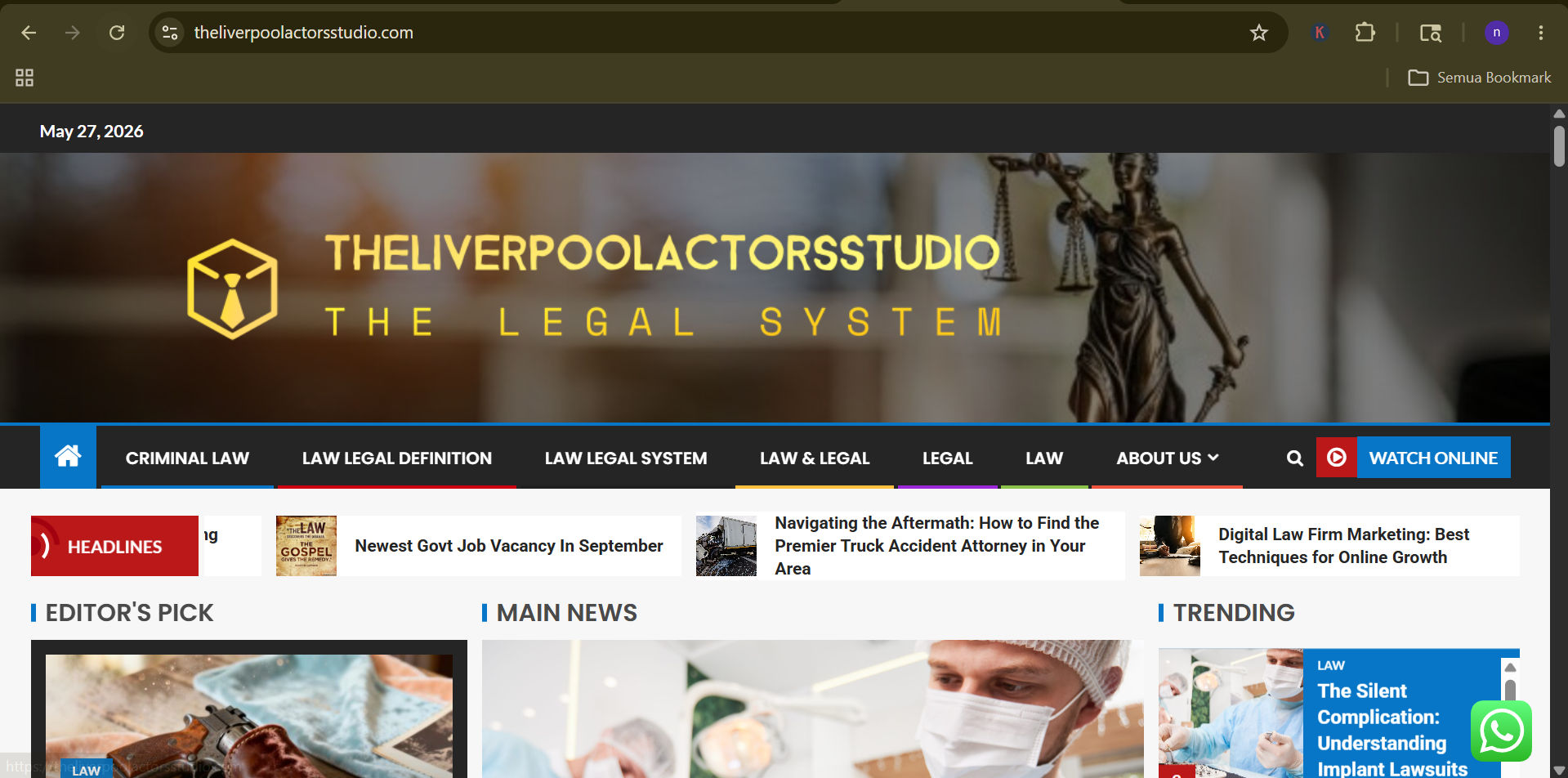Open the Law & Legal menu item
Screen dimensions: 1568x778
click(x=815, y=458)
